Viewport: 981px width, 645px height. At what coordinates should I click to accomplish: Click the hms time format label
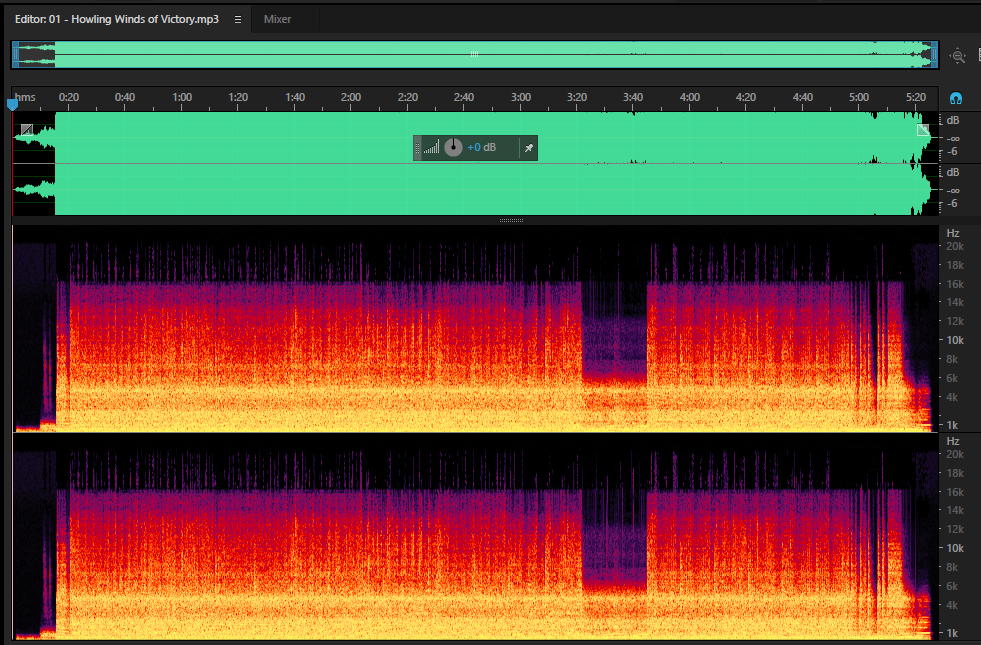click(25, 97)
